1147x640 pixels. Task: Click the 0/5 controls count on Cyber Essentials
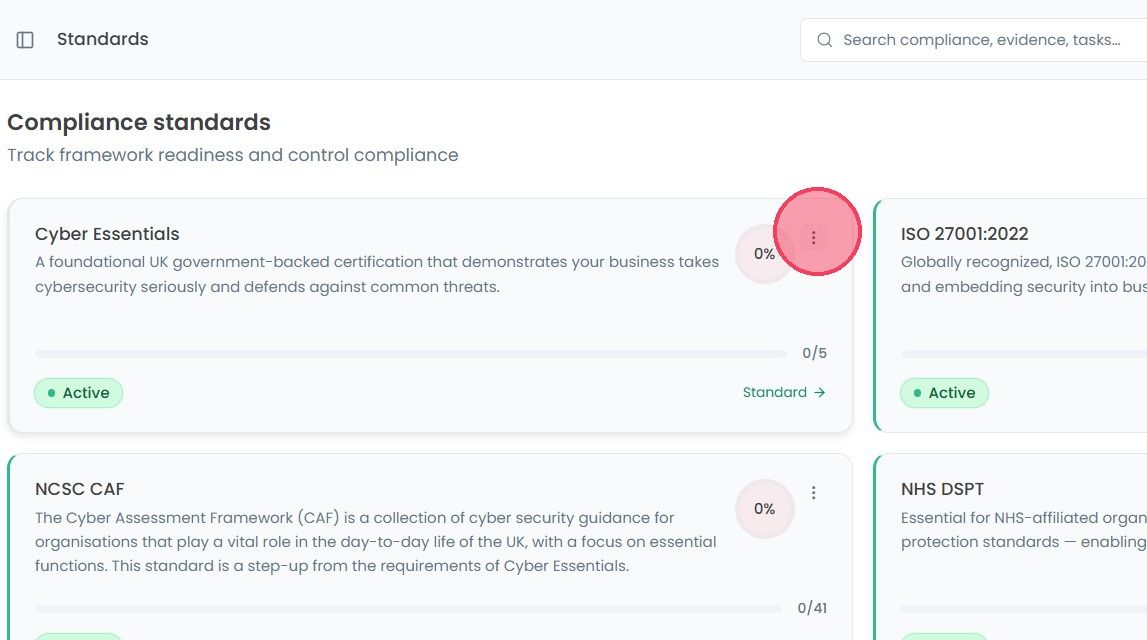pos(814,353)
